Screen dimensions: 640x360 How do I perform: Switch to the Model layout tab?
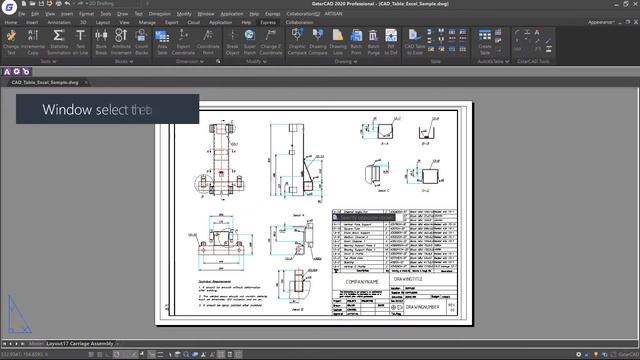pyautogui.click(x=36, y=344)
